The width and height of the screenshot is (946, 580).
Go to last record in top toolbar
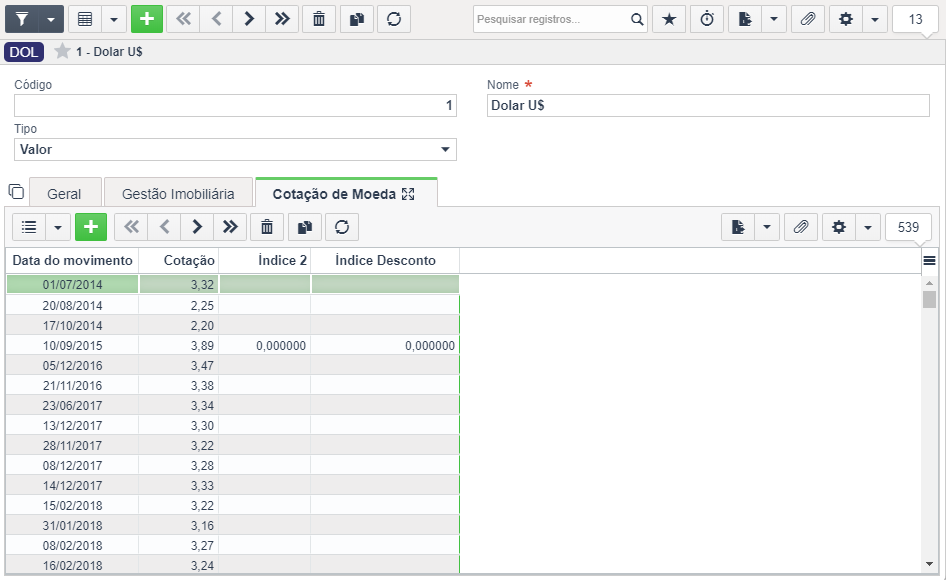coord(282,19)
